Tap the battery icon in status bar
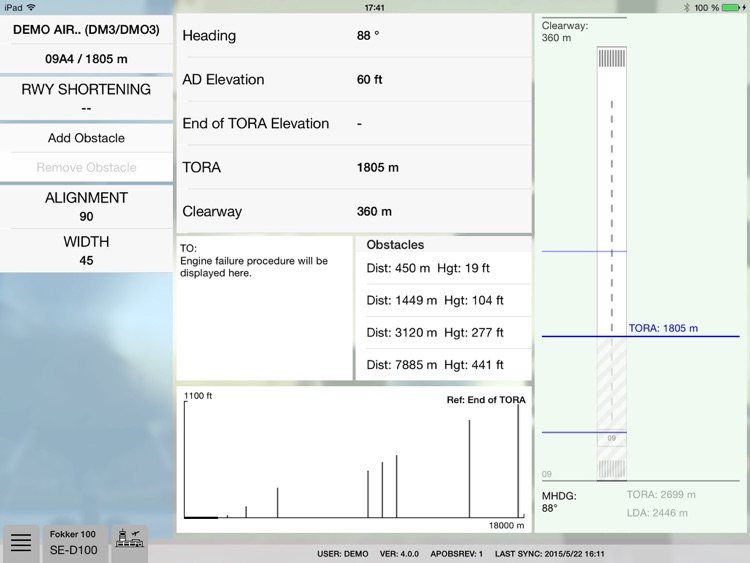This screenshot has width=750, height=563. 731,8
